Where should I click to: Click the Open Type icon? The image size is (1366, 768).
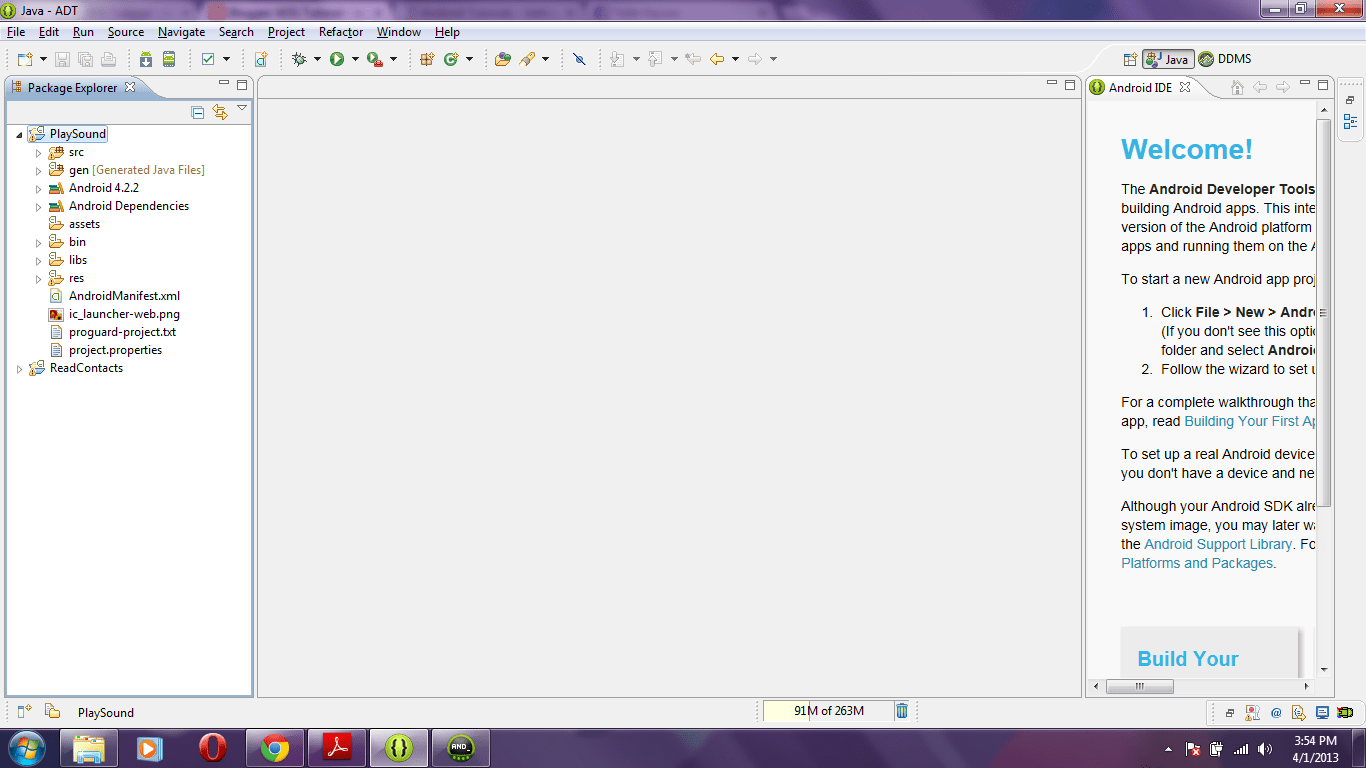click(x=503, y=59)
